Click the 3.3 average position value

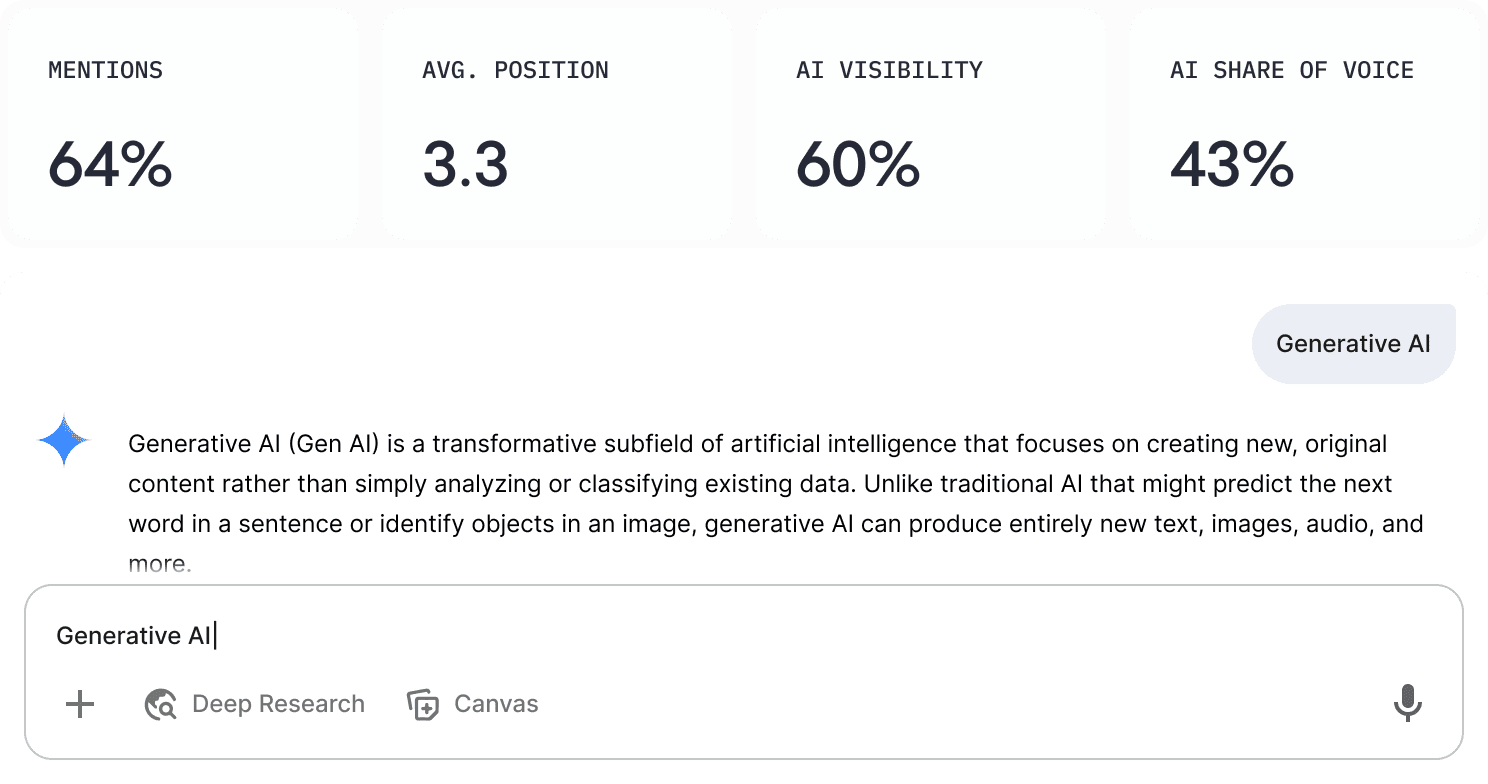465,164
